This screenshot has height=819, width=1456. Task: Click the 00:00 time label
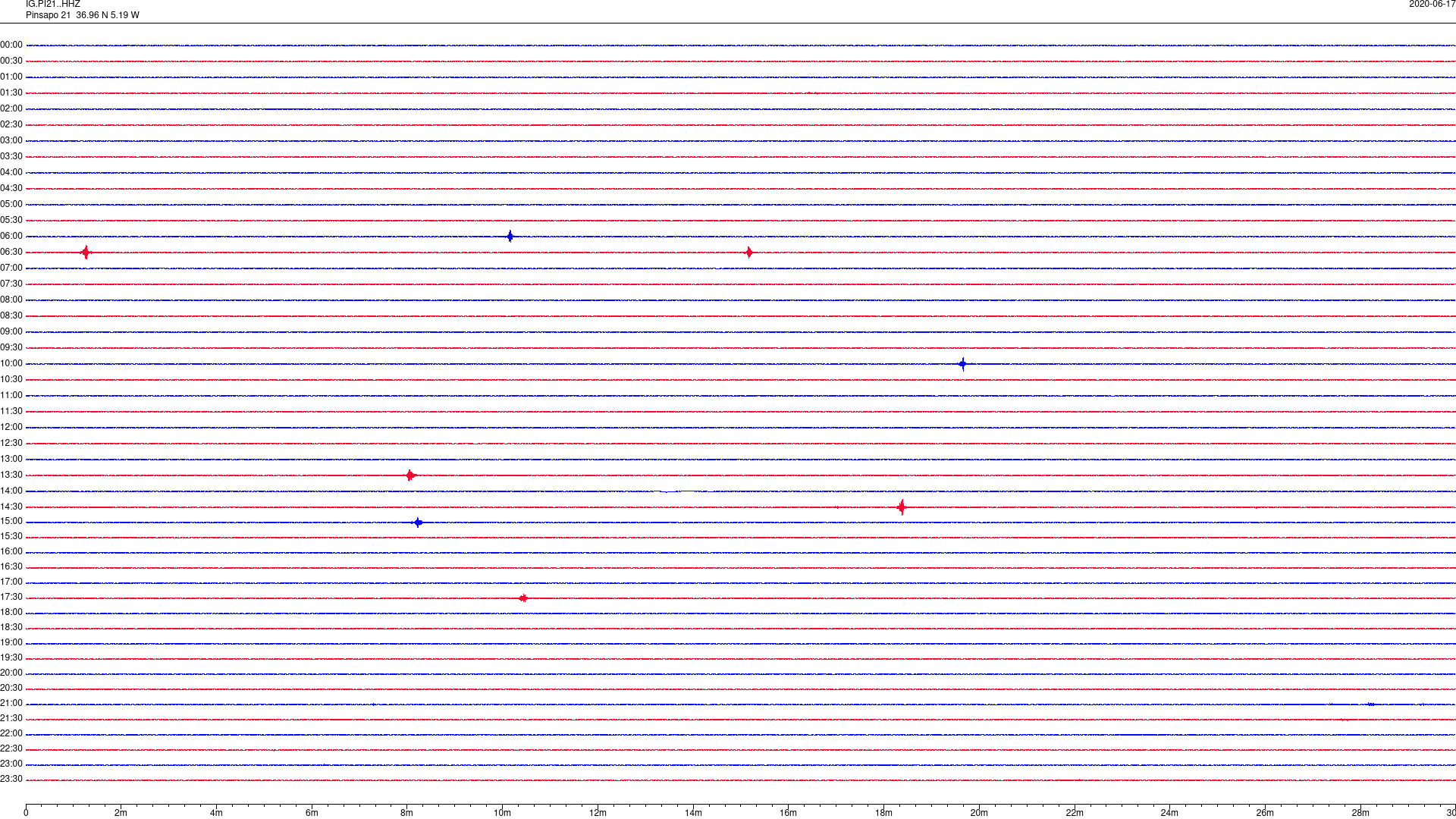click(11, 45)
